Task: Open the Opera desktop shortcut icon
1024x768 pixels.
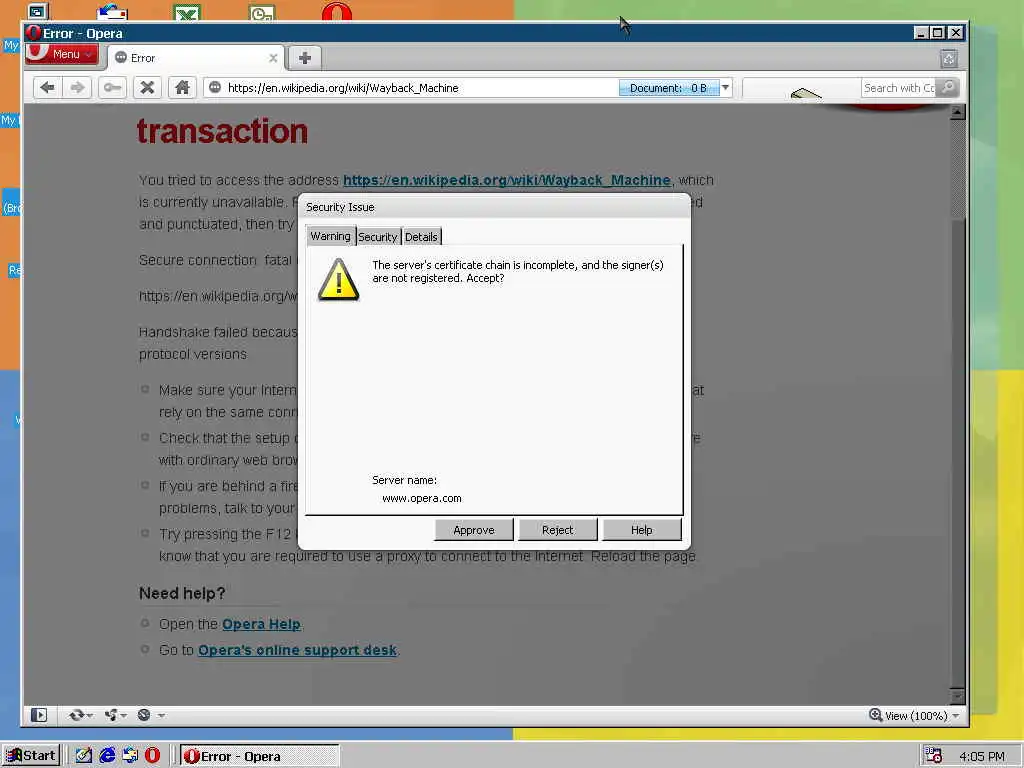Action: pos(337,11)
